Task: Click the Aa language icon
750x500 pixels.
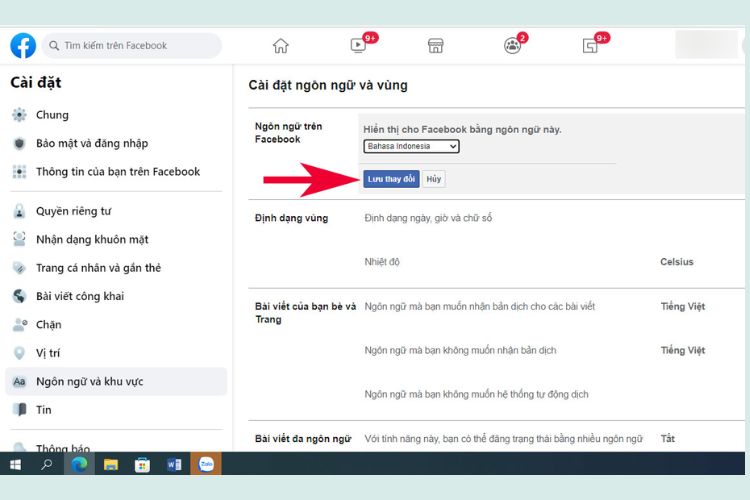Action: 19,382
